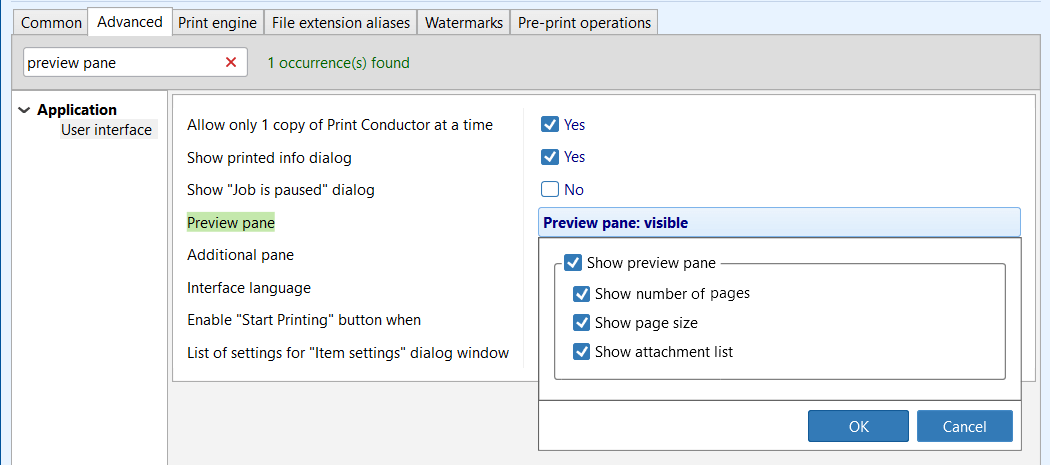Toggle Show number of pages
The image size is (1050, 465).
(x=581, y=294)
